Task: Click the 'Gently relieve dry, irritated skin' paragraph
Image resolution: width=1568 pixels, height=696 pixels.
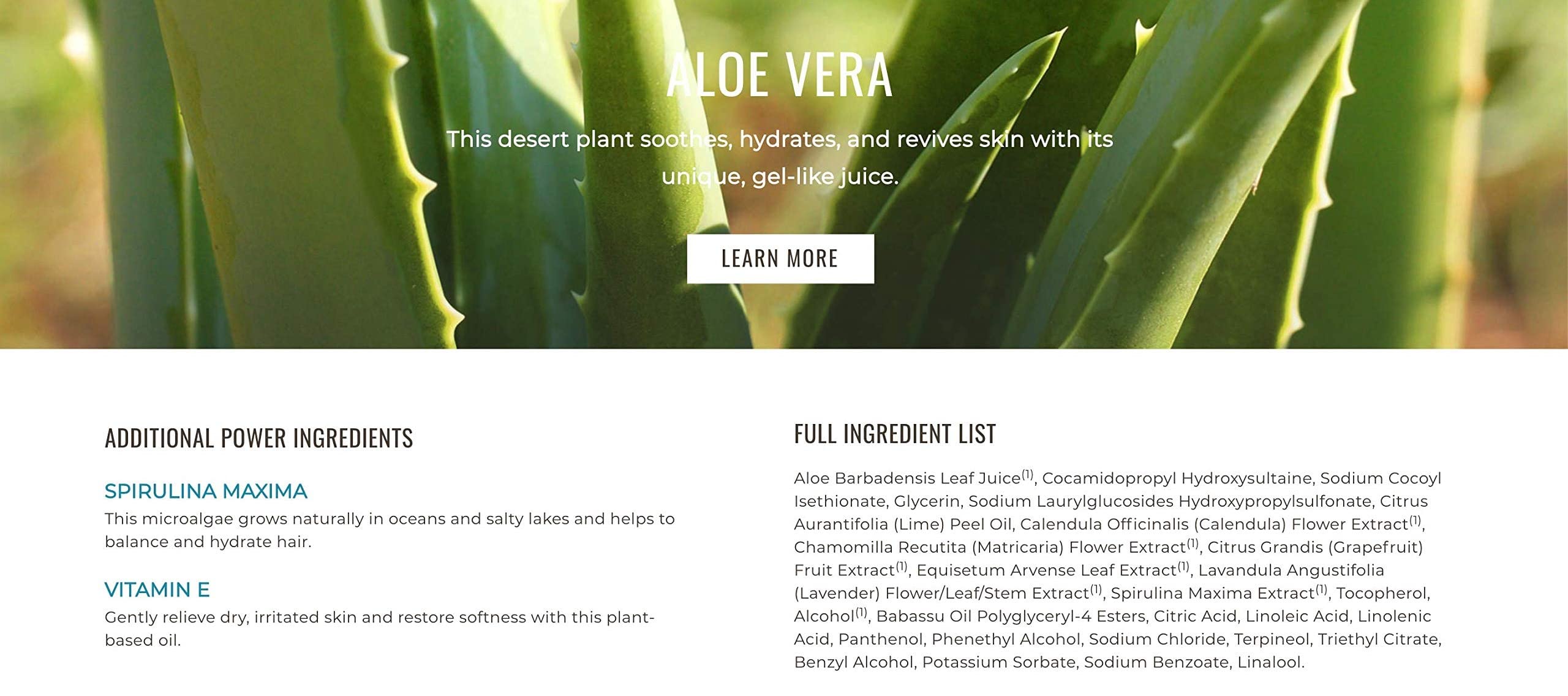Action: [380, 629]
